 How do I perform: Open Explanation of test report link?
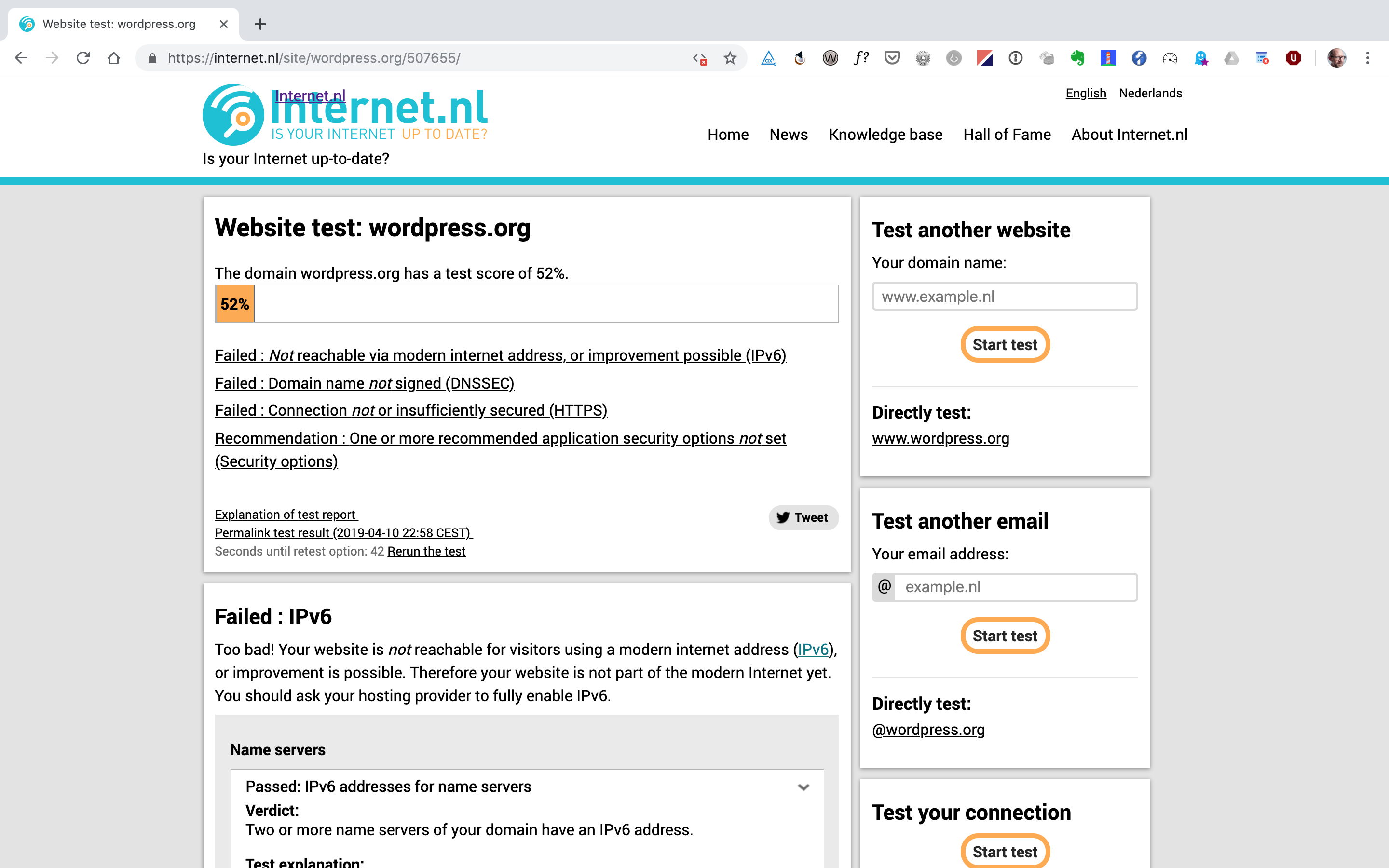pos(286,515)
